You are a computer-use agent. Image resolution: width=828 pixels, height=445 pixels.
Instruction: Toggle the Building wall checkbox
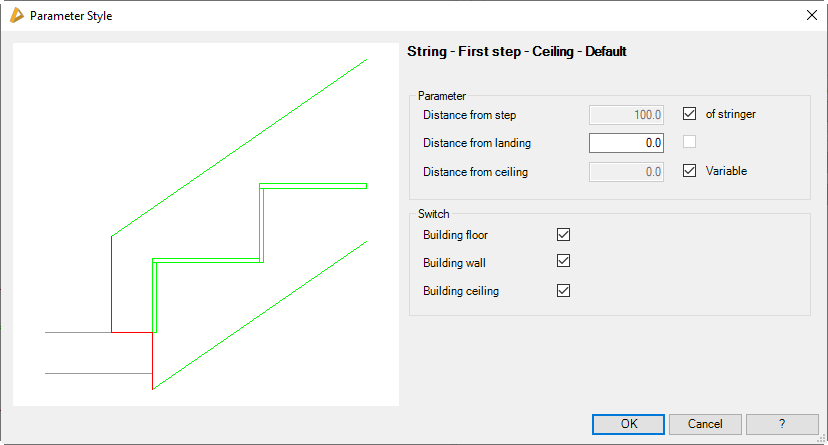[563, 262]
